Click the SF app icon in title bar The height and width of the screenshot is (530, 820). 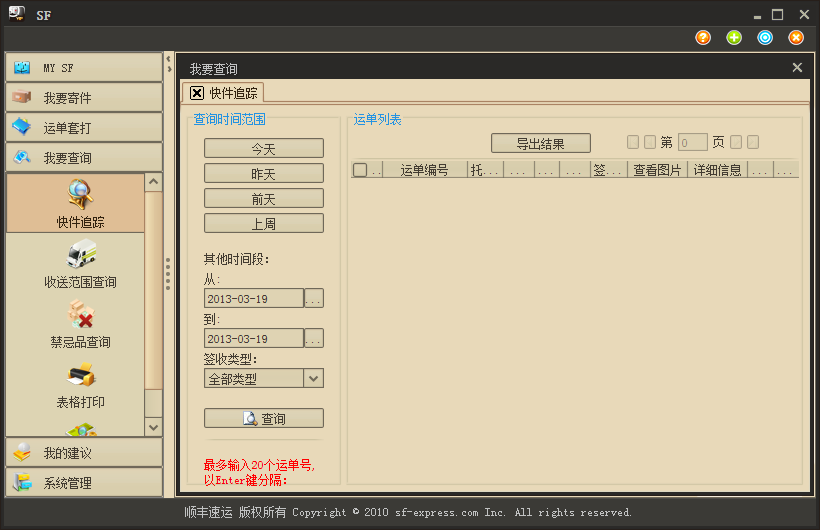point(17,14)
